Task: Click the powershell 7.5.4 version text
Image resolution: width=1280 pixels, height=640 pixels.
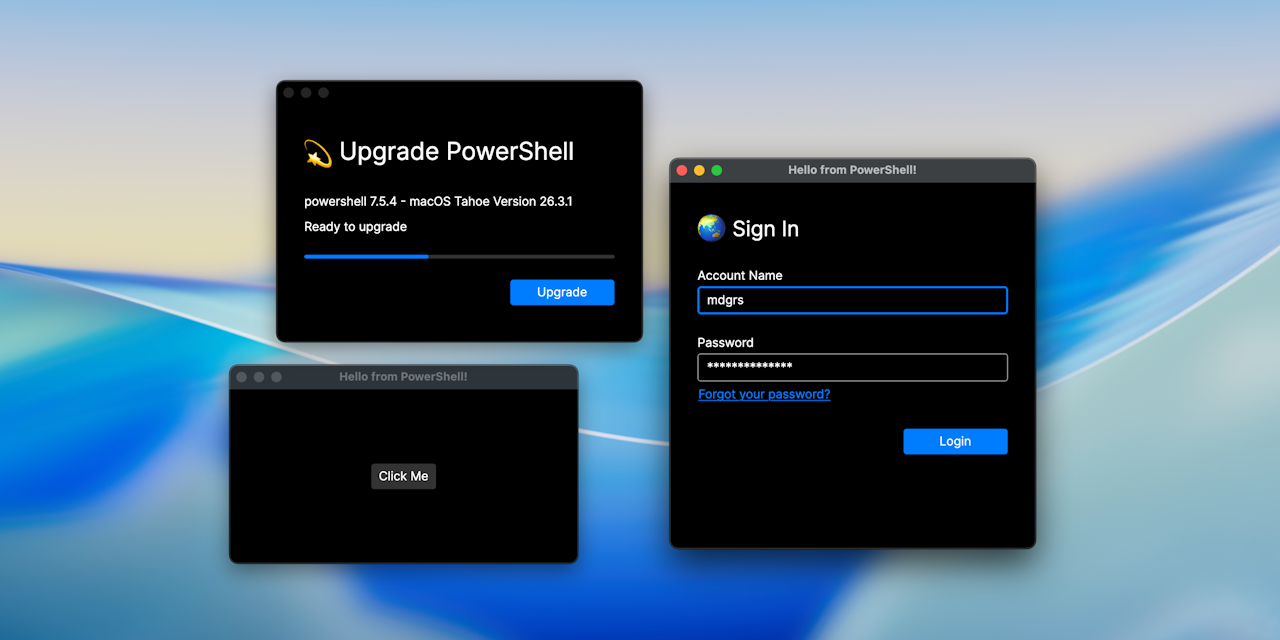Action: click(x=438, y=201)
